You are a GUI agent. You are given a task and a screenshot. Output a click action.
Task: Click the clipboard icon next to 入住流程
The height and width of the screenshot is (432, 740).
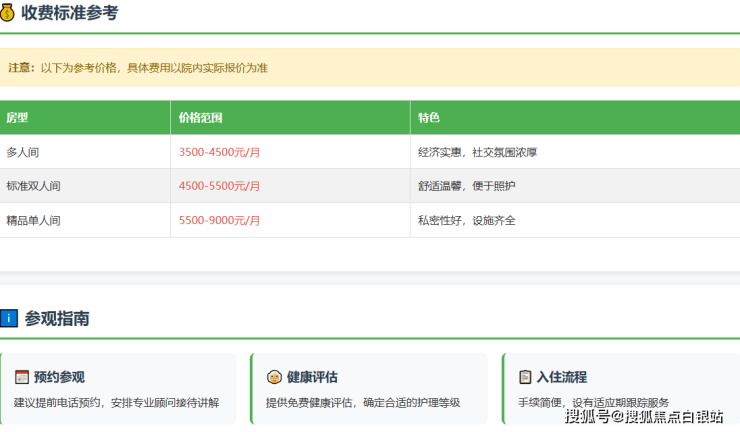[525, 377]
